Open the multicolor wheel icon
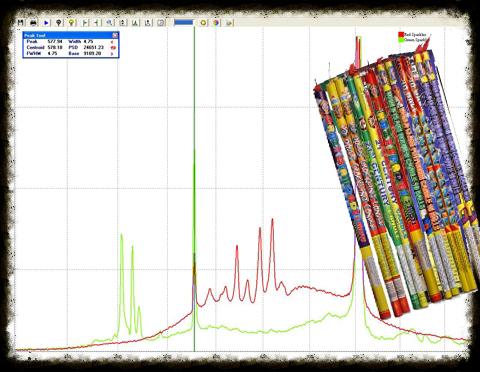This screenshot has width=480, height=372. pos(216,23)
